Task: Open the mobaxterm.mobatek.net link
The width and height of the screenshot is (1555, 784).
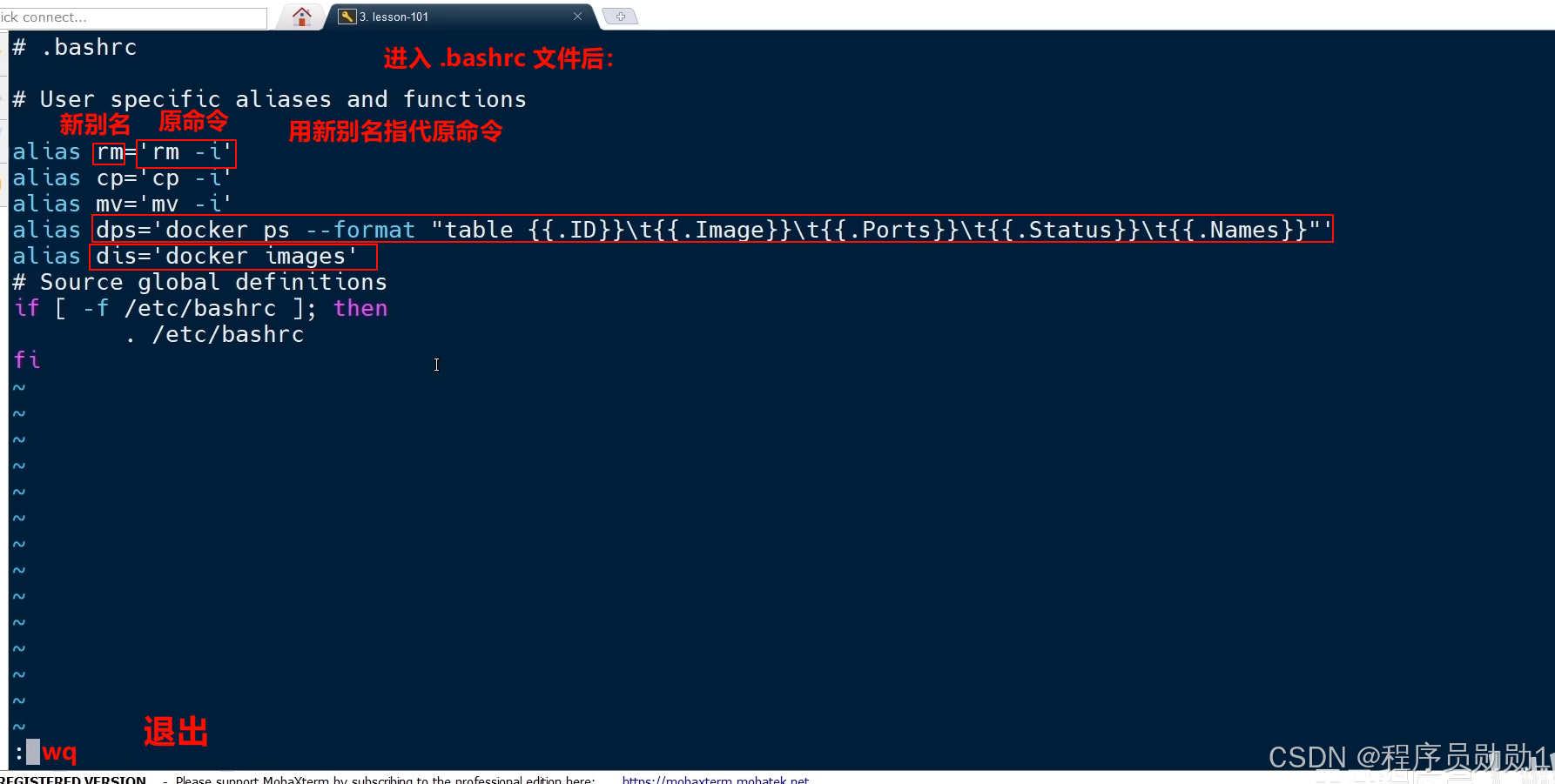Action: pos(715,779)
